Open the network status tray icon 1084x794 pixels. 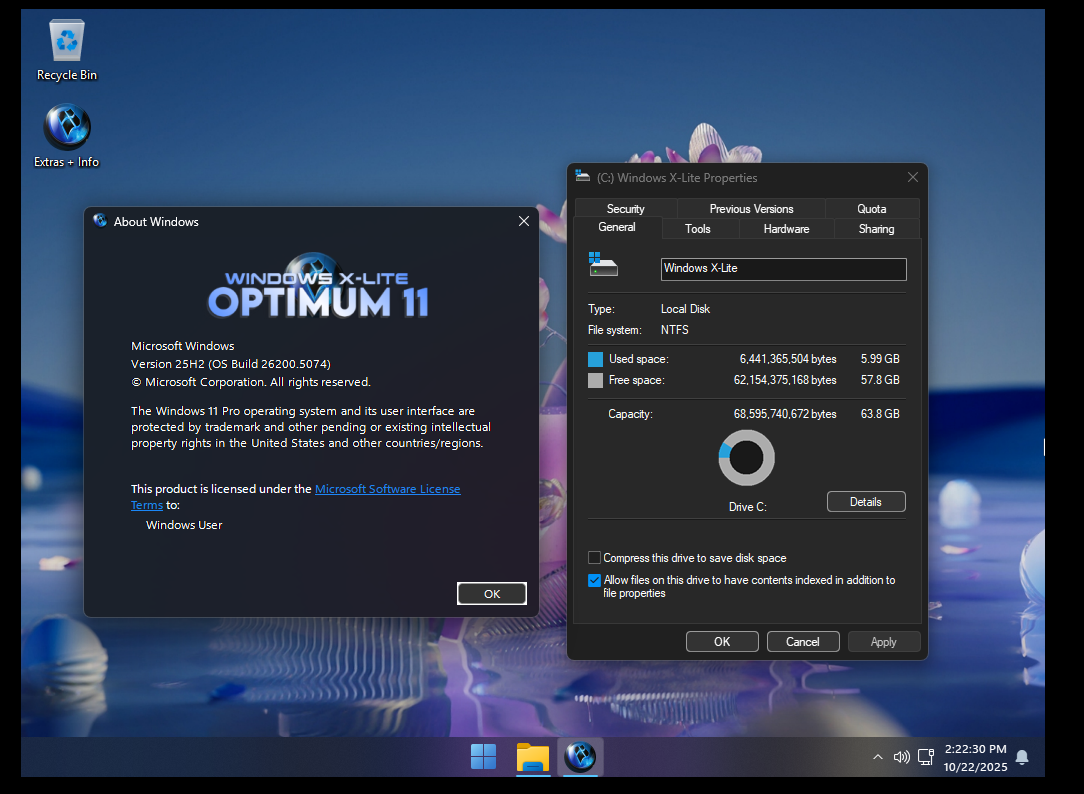pos(926,757)
